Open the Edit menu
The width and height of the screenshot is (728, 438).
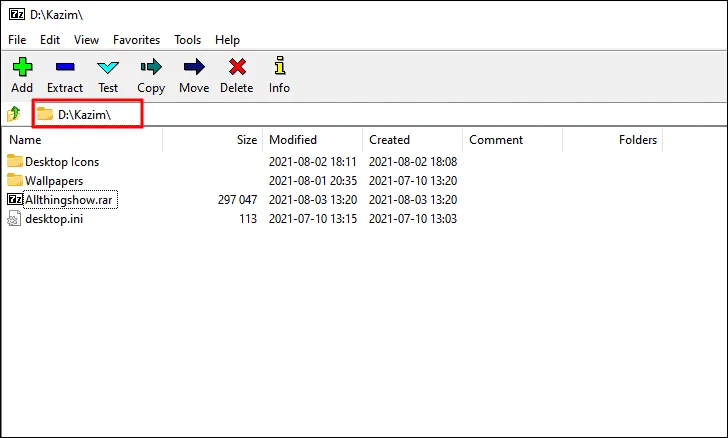50,40
